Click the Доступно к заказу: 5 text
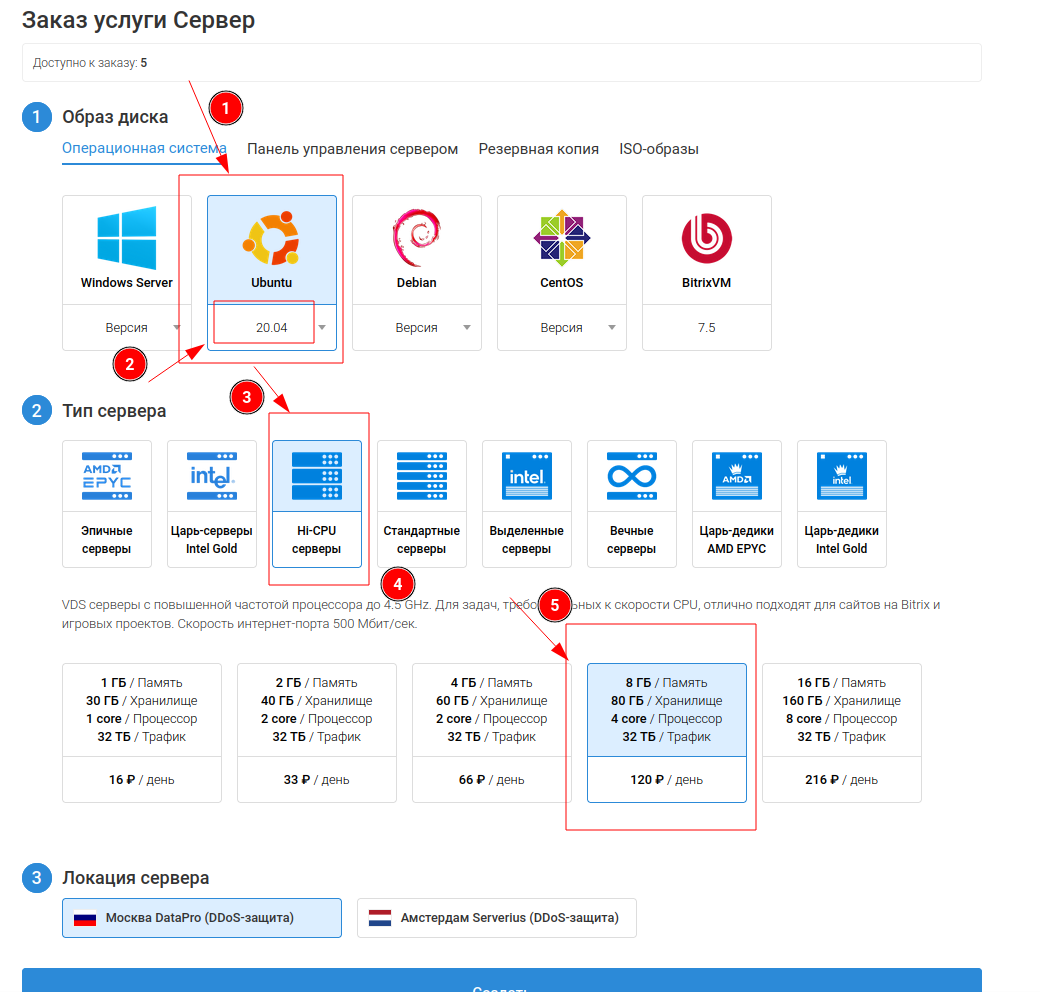Screen dimensions: 1040x992 click(x=90, y=63)
